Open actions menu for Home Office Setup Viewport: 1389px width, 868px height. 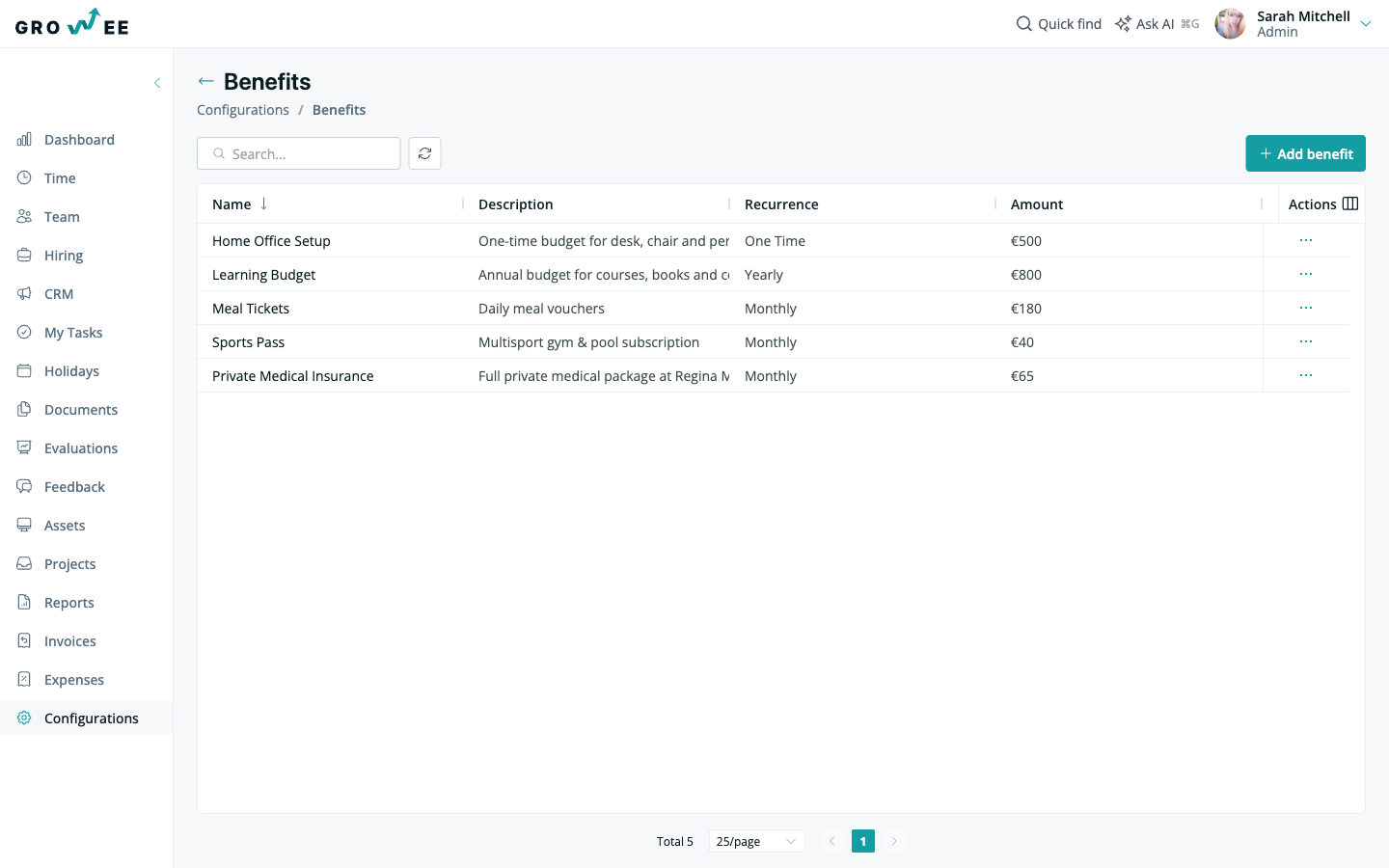coord(1306,240)
